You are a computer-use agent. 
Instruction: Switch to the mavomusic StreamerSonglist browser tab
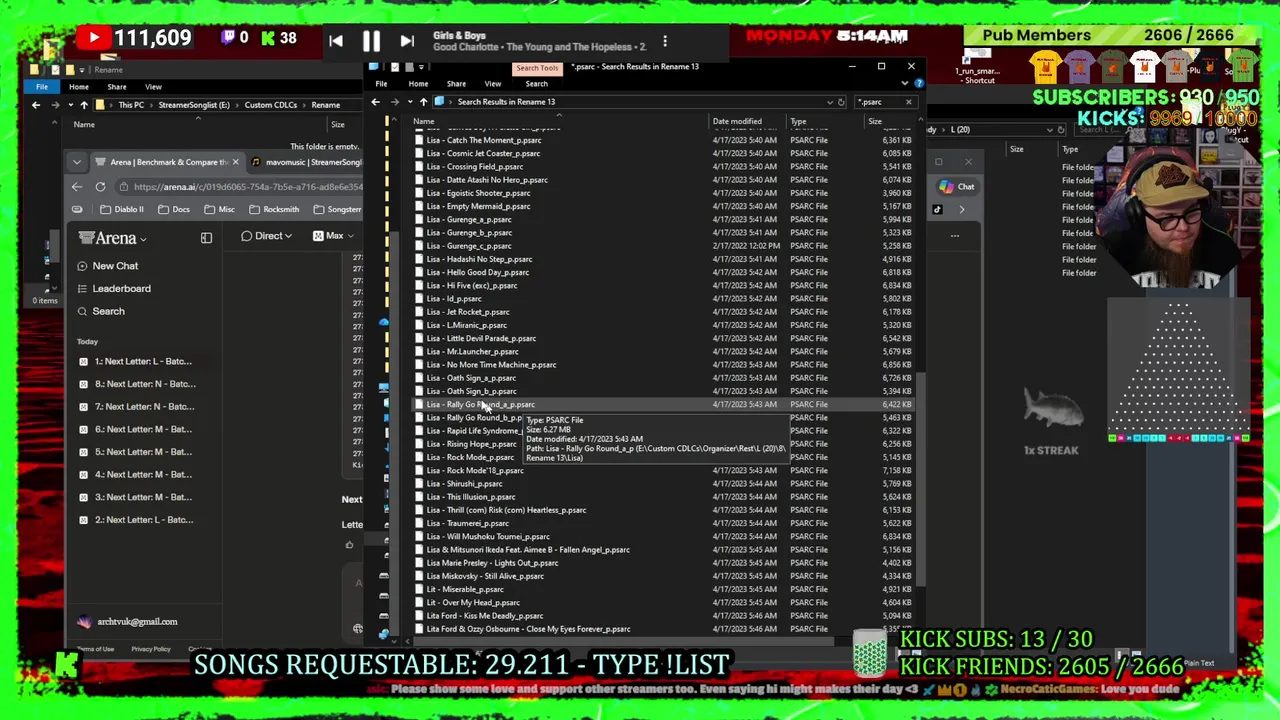(306, 162)
